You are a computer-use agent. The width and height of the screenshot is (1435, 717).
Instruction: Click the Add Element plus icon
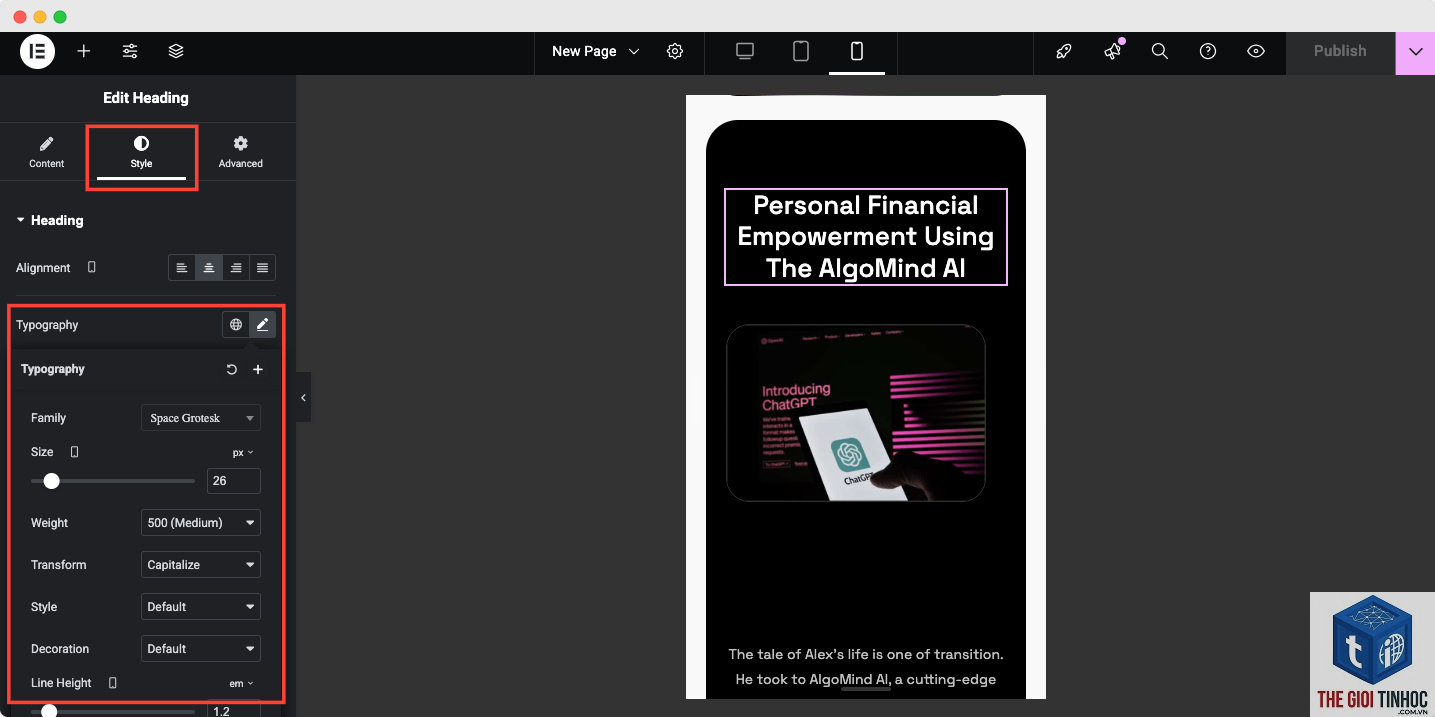coord(84,51)
